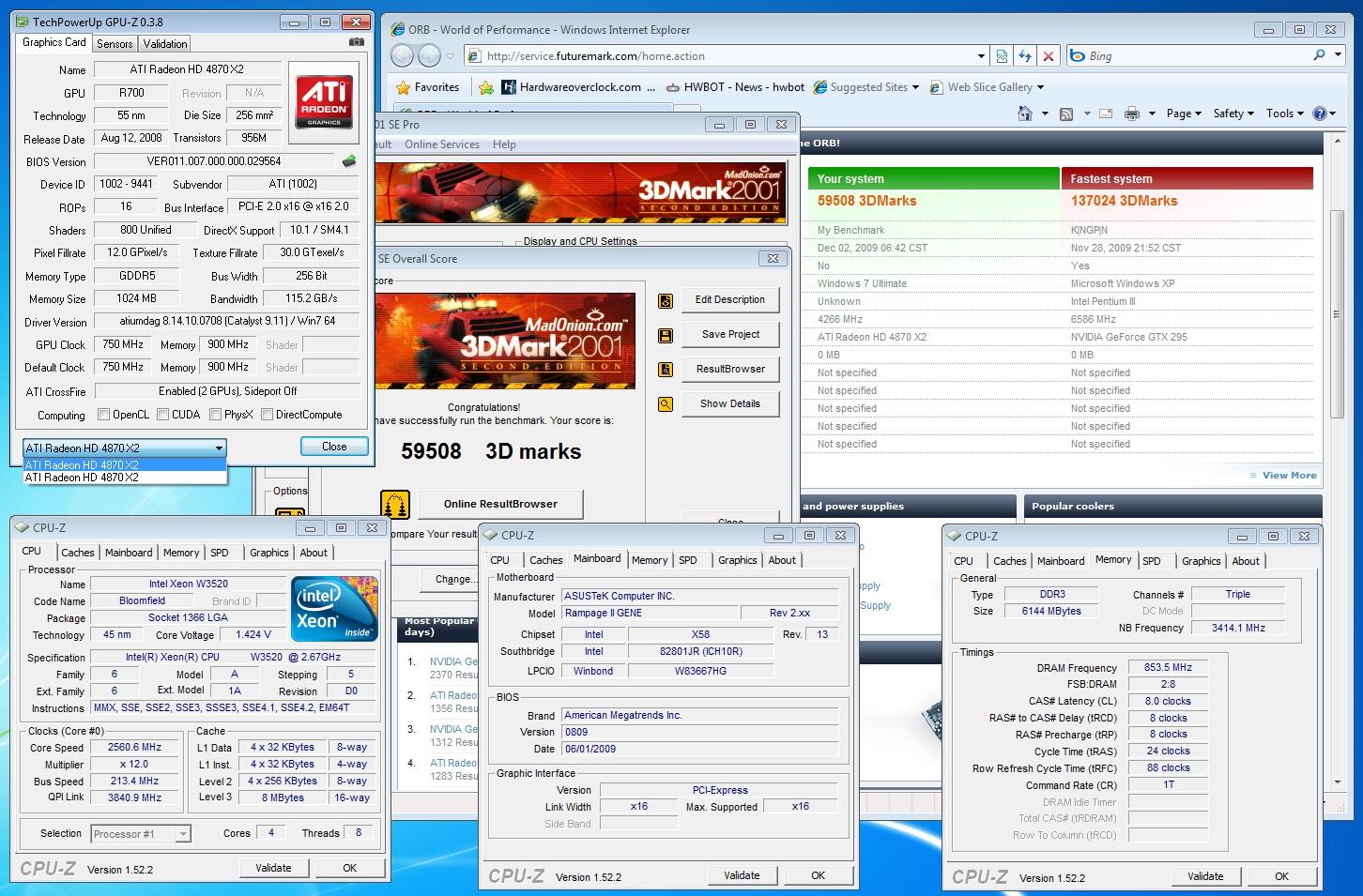Click the GPU-Z screenshot camera icon
This screenshot has width=1363, height=896.
(357, 42)
